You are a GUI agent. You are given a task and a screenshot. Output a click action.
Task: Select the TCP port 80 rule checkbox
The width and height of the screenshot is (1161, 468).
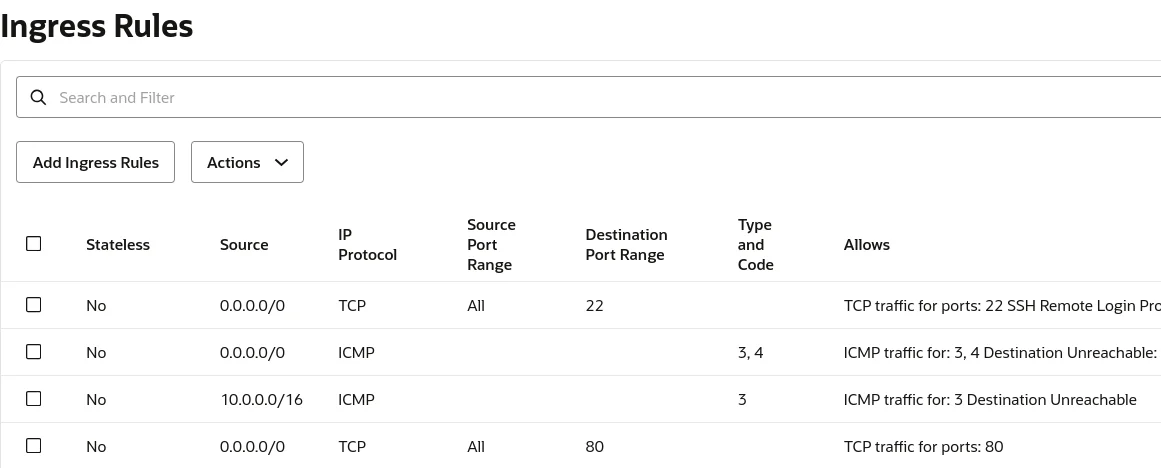click(34, 446)
